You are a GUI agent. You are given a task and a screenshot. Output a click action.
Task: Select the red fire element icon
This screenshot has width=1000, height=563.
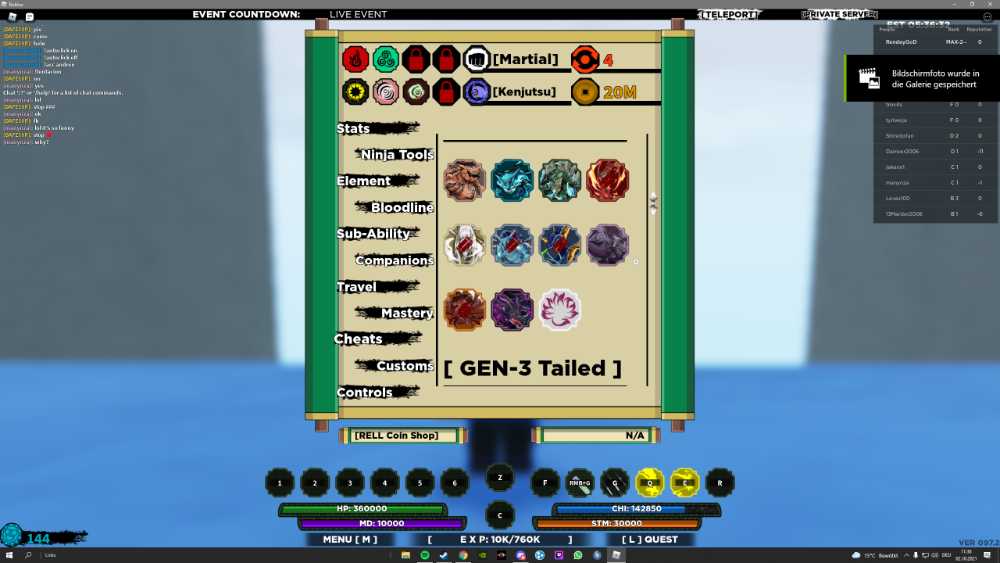click(x=355, y=59)
